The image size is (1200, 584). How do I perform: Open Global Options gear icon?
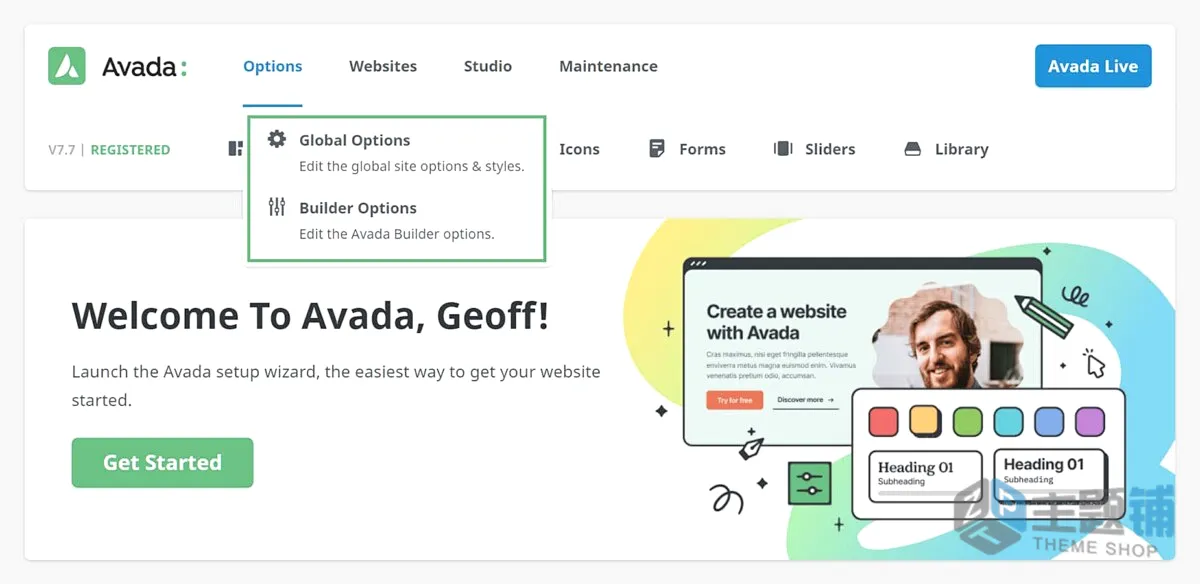[x=277, y=139]
